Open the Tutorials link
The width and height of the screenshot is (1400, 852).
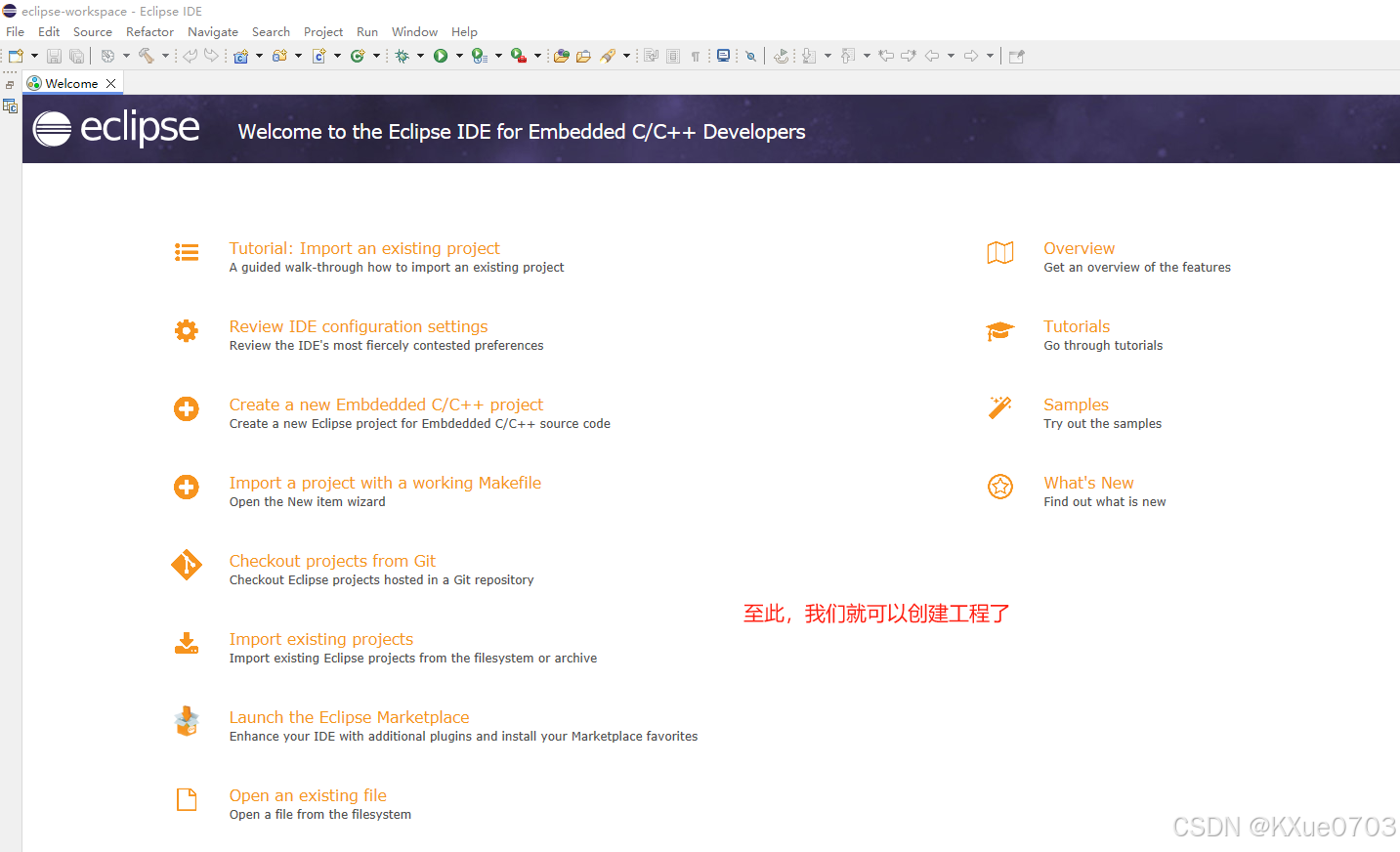pyautogui.click(x=1077, y=326)
